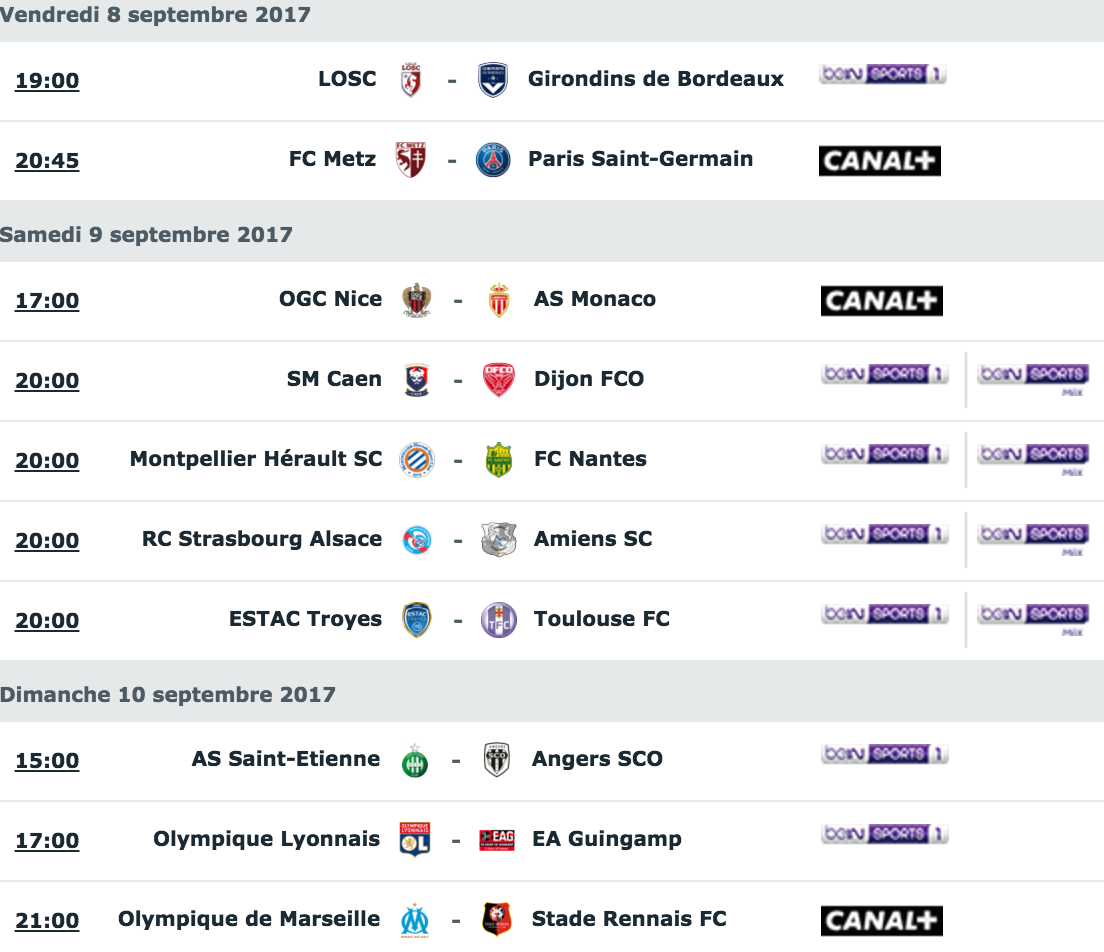Open the 17:00 OGC Nice match time

pyautogui.click(x=47, y=301)
